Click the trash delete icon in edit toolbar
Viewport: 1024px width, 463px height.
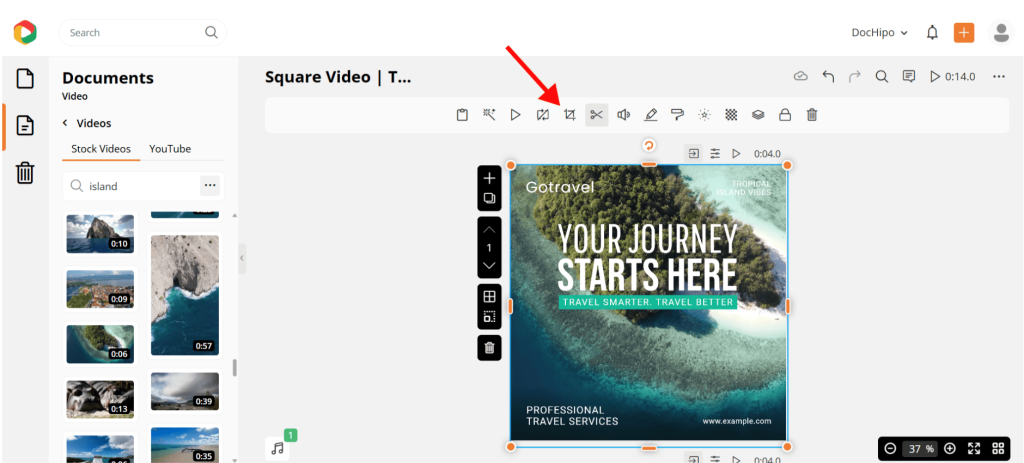pyautogui.click(x=812, y=115)
